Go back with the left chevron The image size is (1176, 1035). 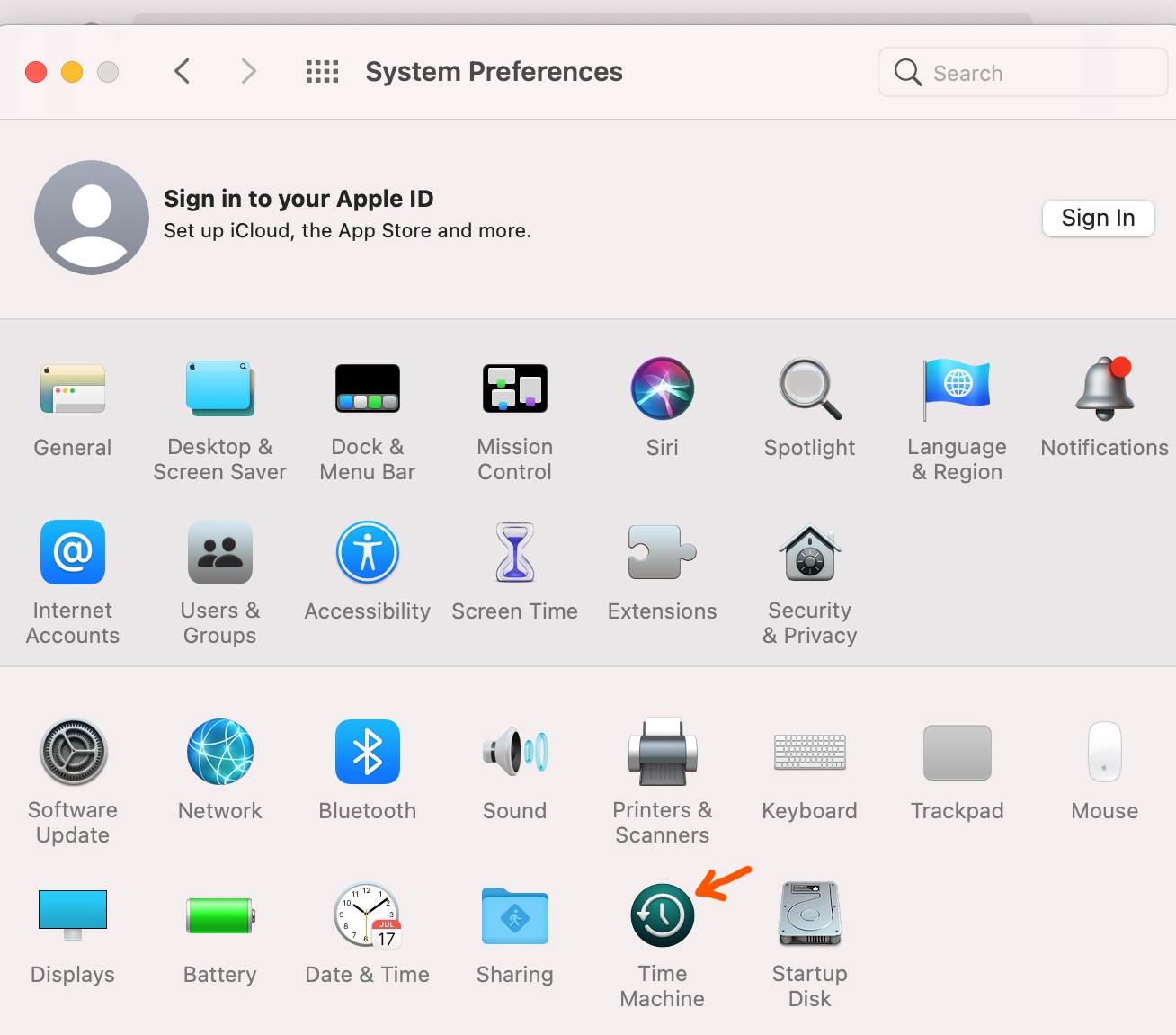click(183, 71)
